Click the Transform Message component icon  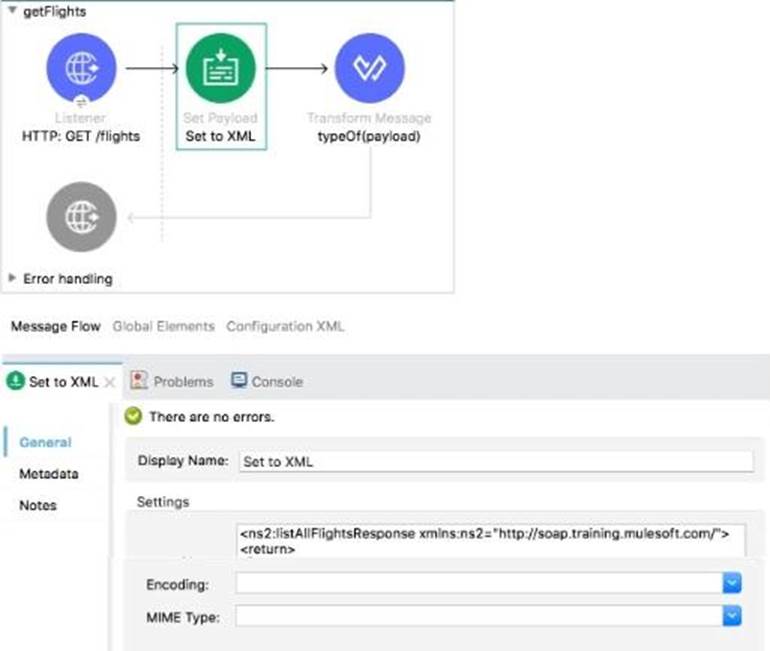370,68
